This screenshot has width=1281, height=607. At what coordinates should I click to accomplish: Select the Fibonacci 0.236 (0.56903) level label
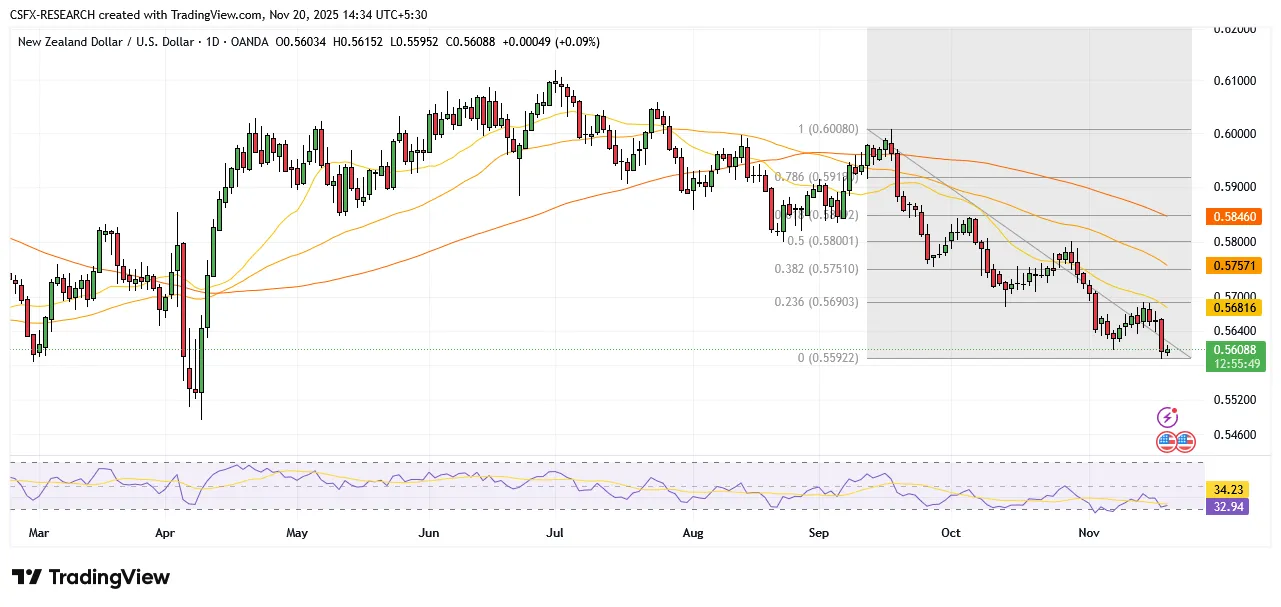point(817,302)
